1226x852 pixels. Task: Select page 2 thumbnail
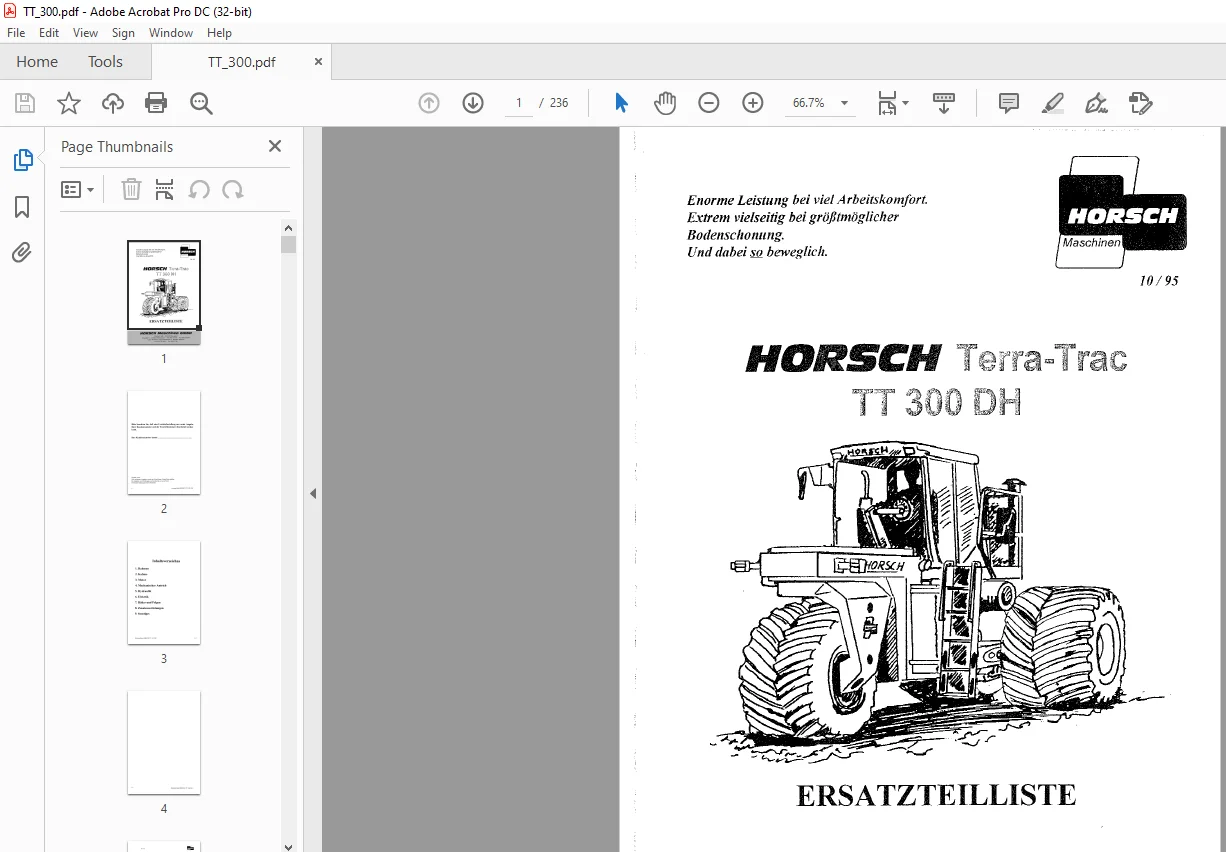point(164,442)
